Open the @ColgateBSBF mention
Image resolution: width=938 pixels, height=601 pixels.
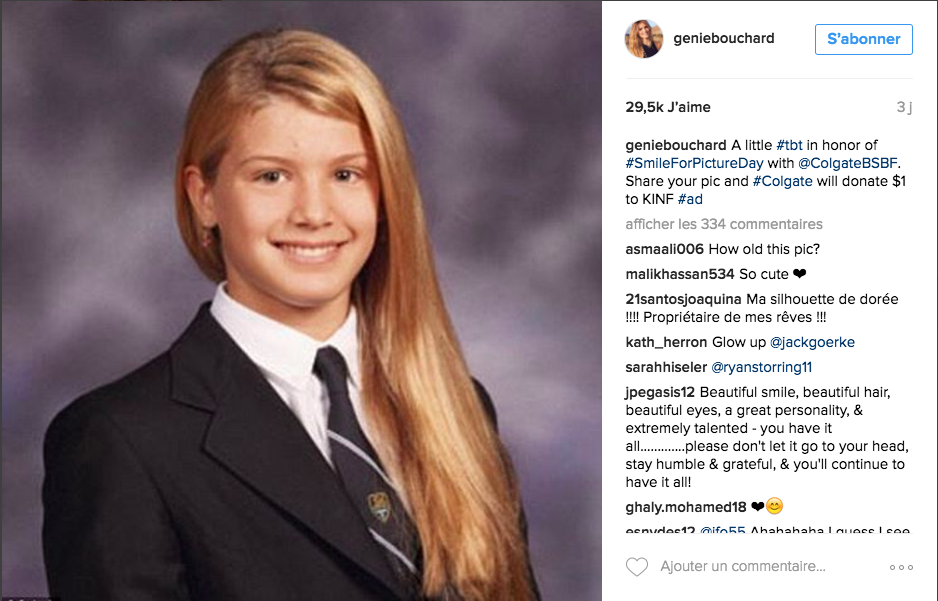(848, 163)
